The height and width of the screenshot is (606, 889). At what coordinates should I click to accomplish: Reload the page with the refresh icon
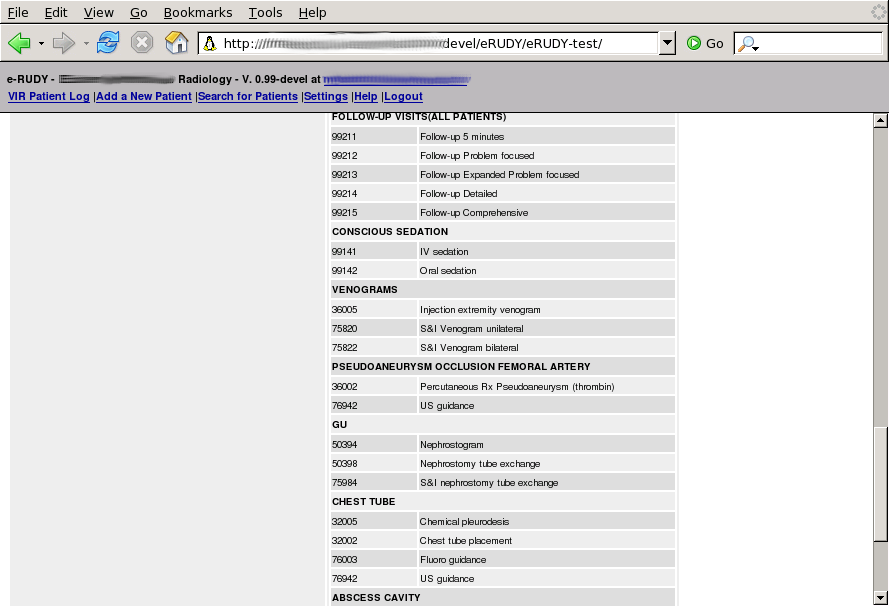(x=108, y=43)
